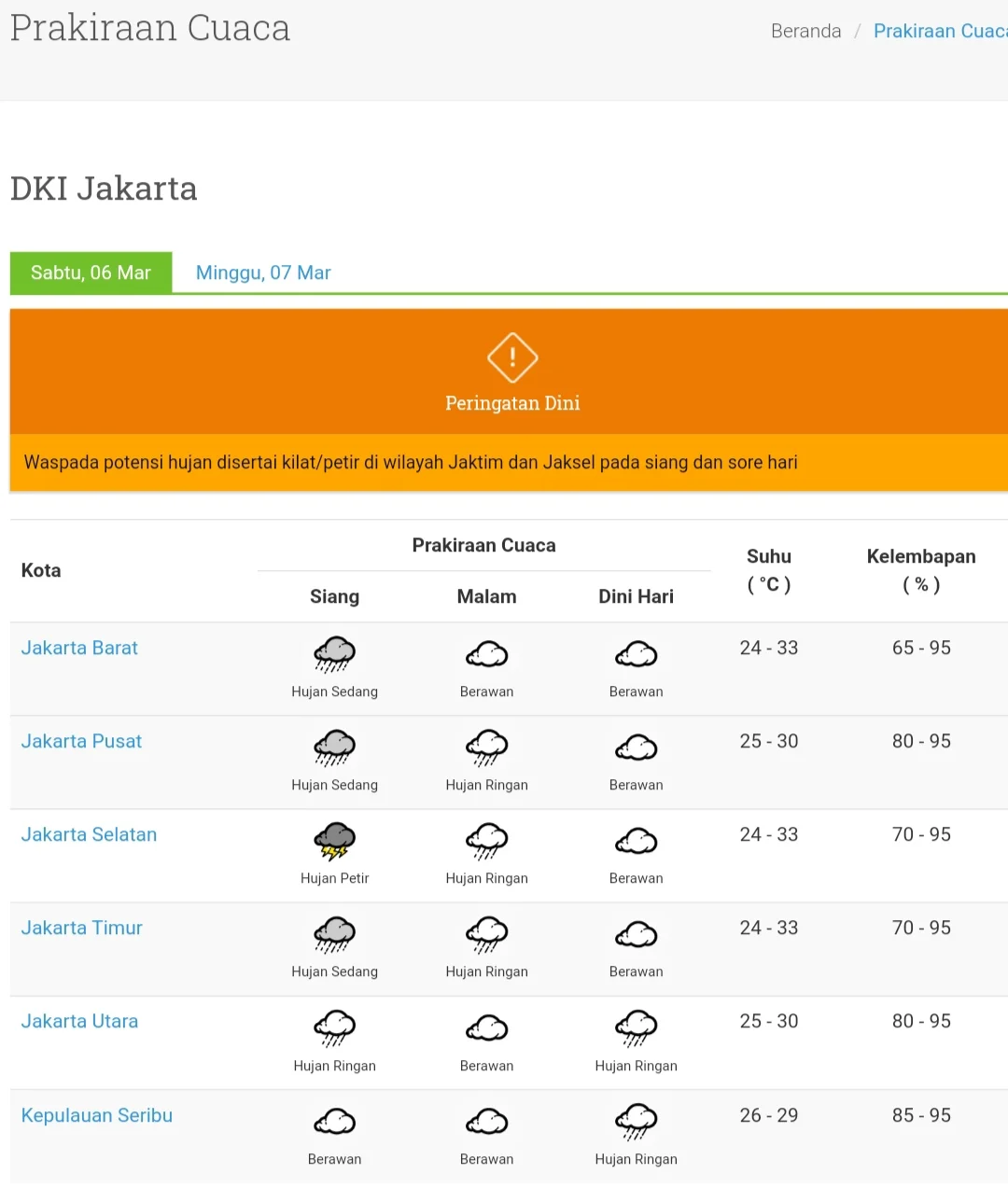Click Jakarta Pusat's Malam Hujan Ringan icon
Screen dimensions: 1008x1188
pos(486,748)
